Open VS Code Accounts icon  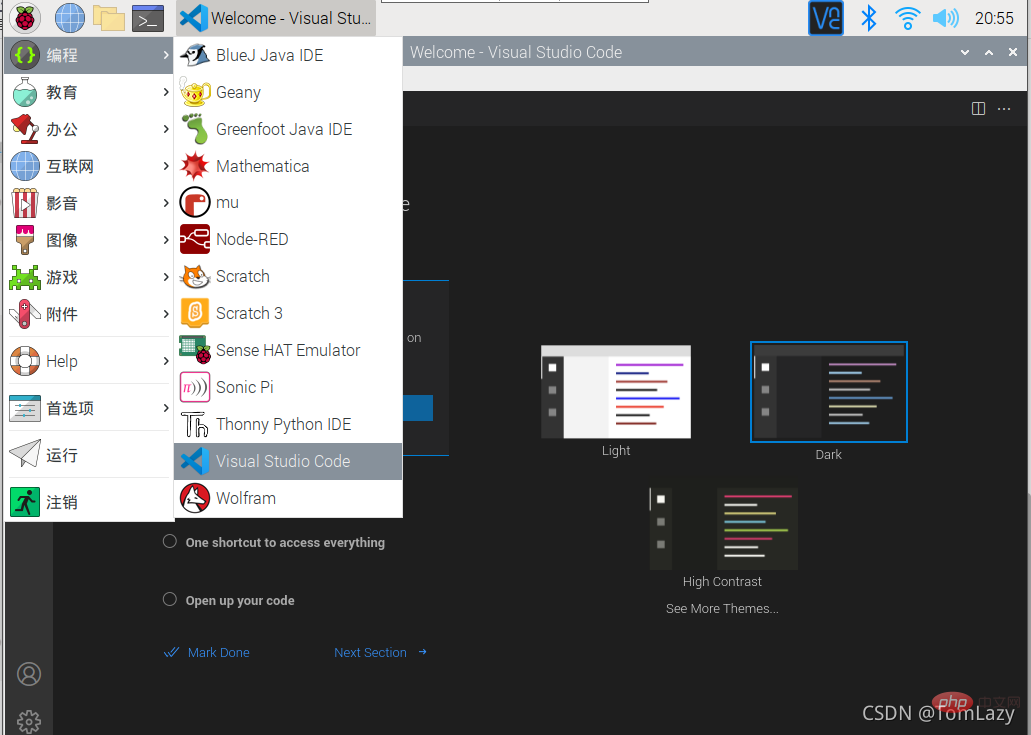click(29, 674)
